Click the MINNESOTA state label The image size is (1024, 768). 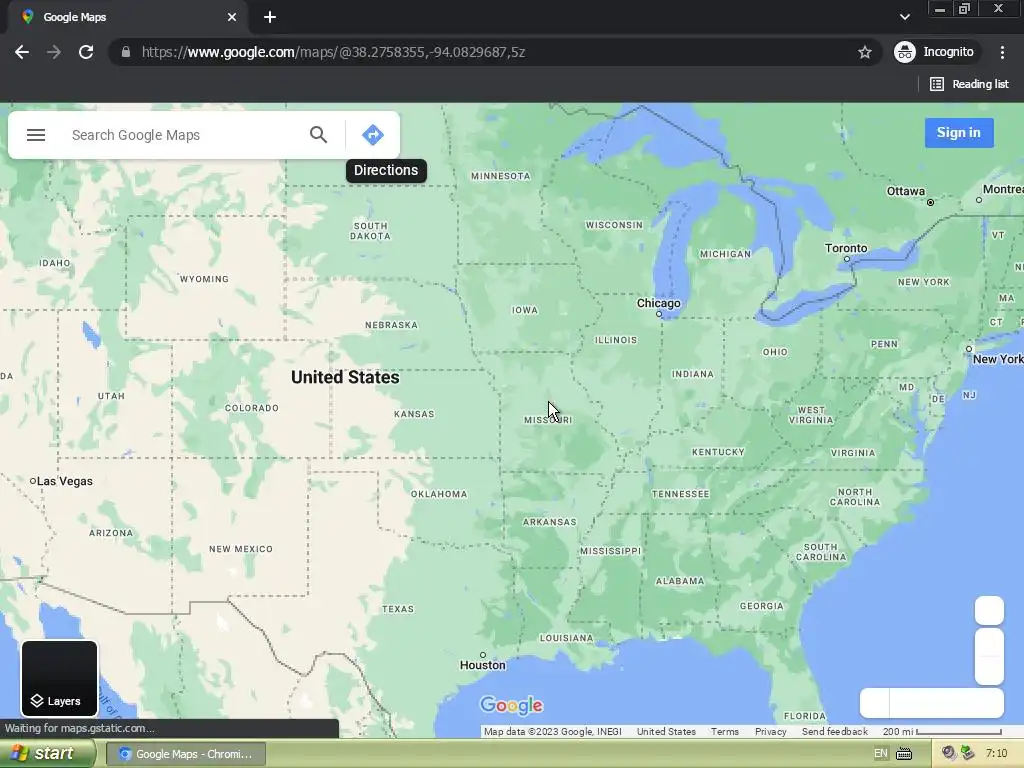501,176
